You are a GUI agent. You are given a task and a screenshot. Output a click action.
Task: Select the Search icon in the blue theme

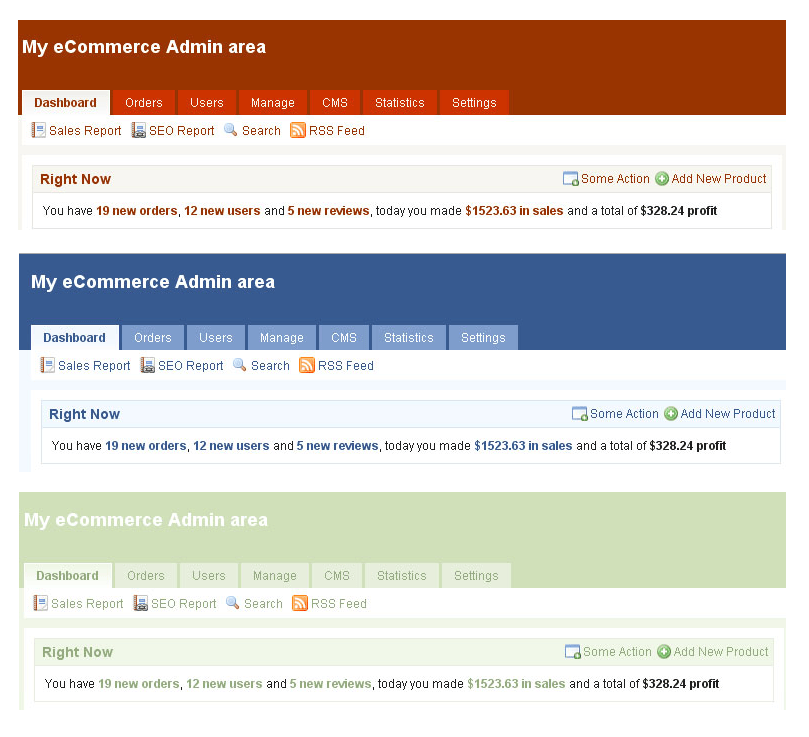click(x=237, y=365)
